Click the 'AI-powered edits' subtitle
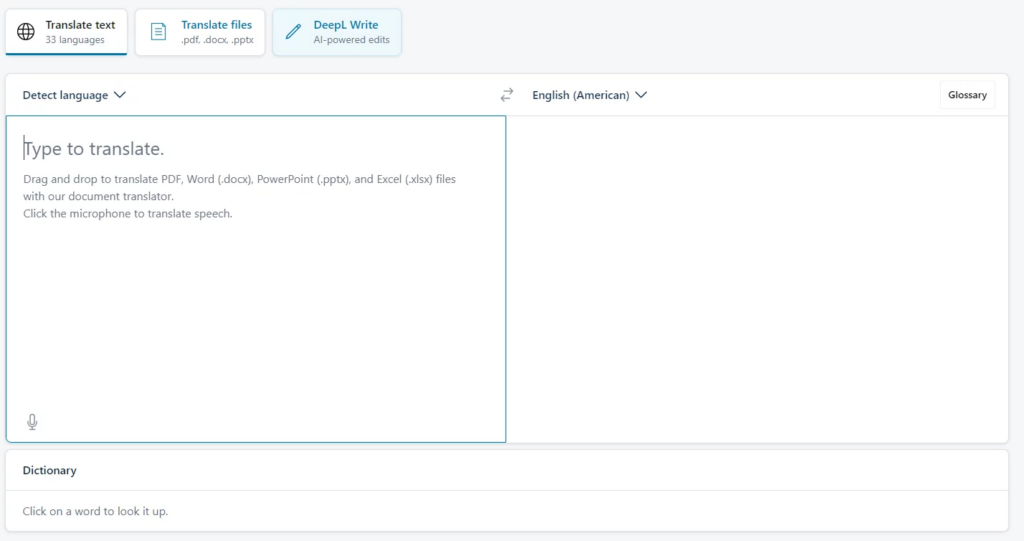The width and height of the screenshot is (1024, 541). tap(351, 40)
